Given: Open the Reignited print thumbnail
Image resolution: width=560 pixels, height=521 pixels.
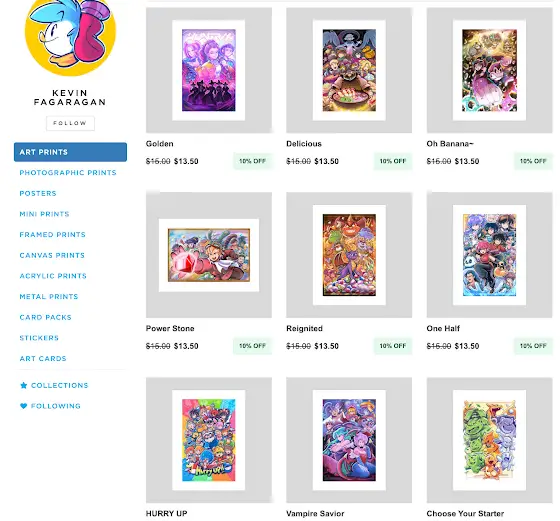Looking at the screenshot, I should click(x=349, y=255).
